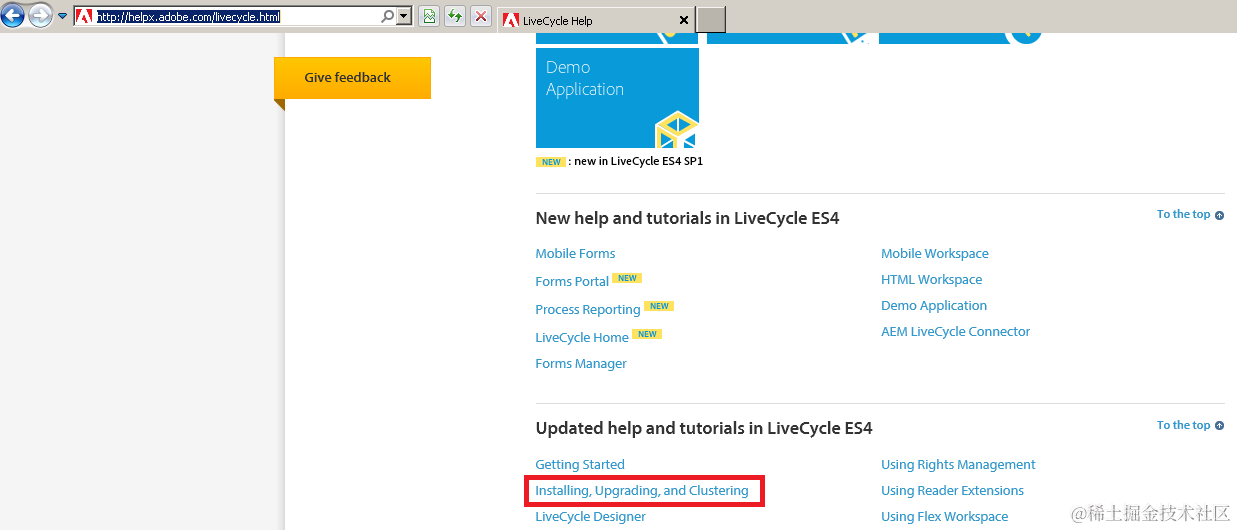The image size is (1237, 530).
Task: Open Installing, Upgrading, and Clustering link
Action: pyautogui.click(x=642, y=491)
